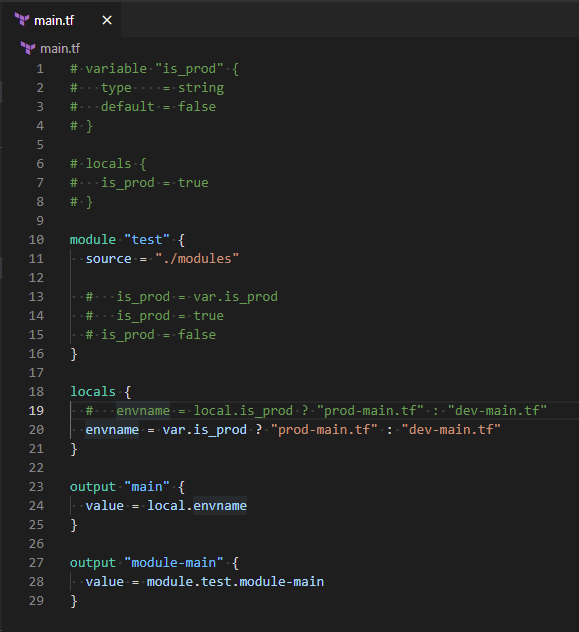Click the 'output' keyword on line 23
The image size is (579, 632).
[x=93, y=487]
